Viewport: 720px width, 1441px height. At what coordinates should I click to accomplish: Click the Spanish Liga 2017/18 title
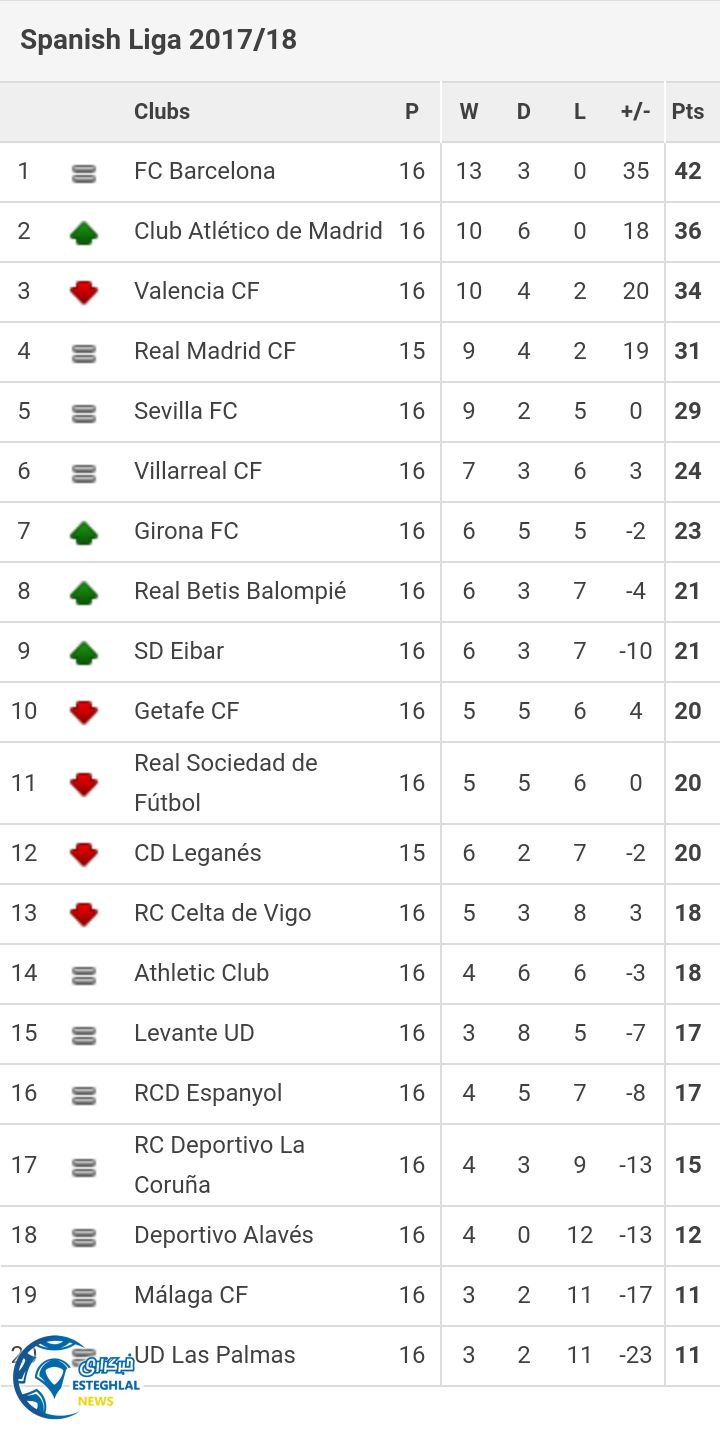point(159,40)
